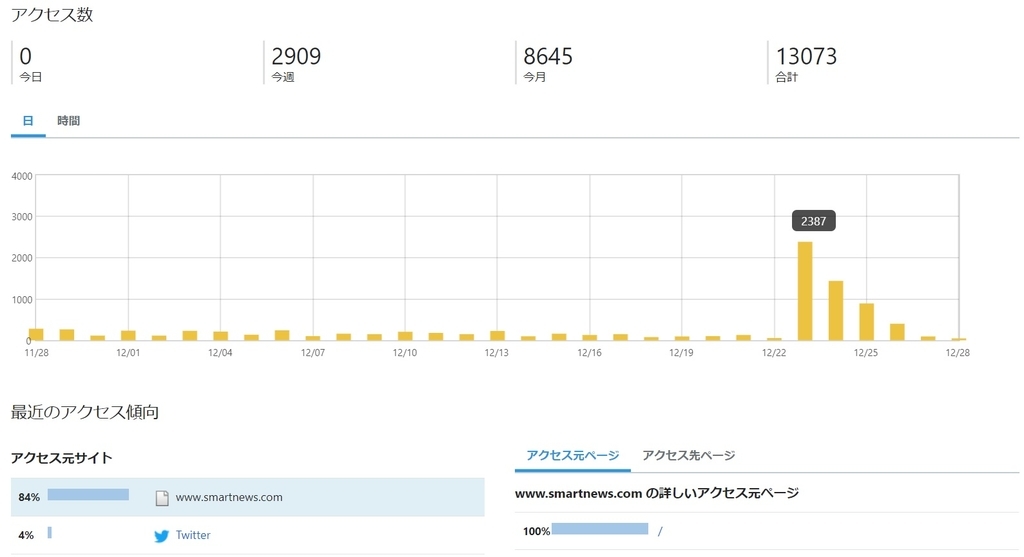Screen dimensions: 1024x557
Task: Click the 今月 count 8645
Action: pyautogui.click(x=548, y=56)
